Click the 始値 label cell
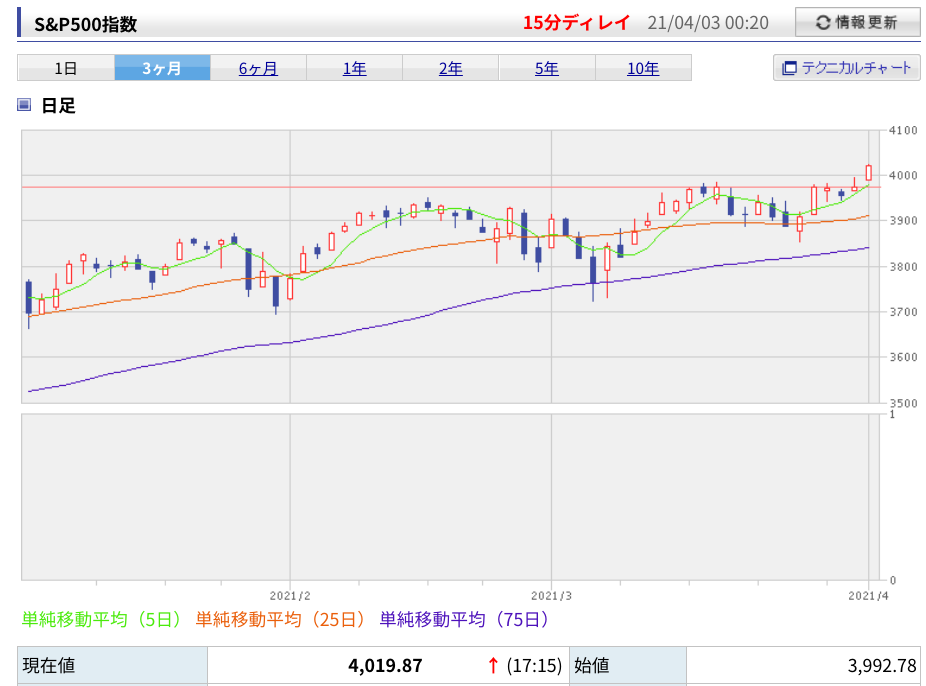926x686 pixels. pyautogui.click(x=628, y=665)
